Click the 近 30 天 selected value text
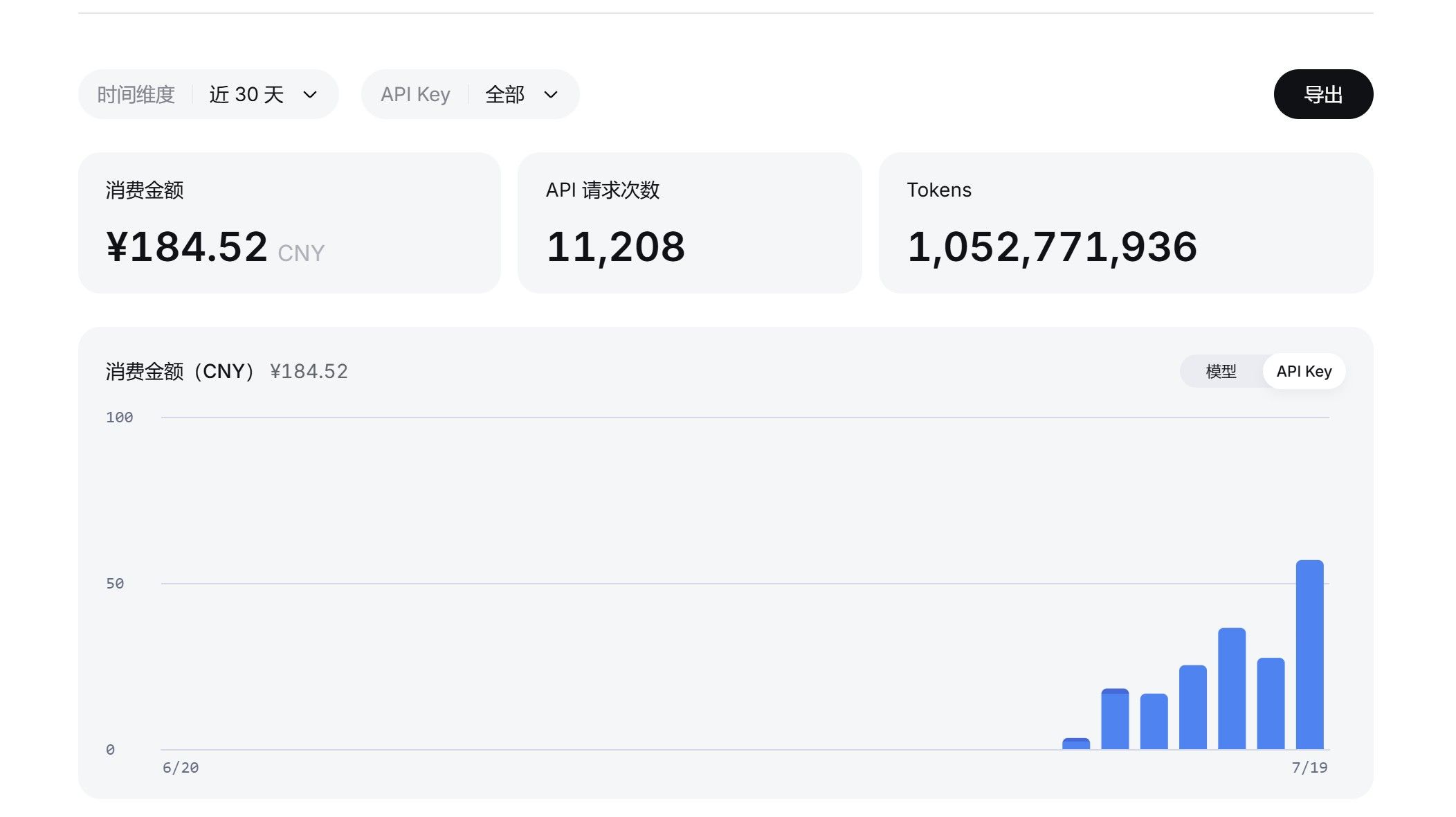1456x817 pixels. 247,95
